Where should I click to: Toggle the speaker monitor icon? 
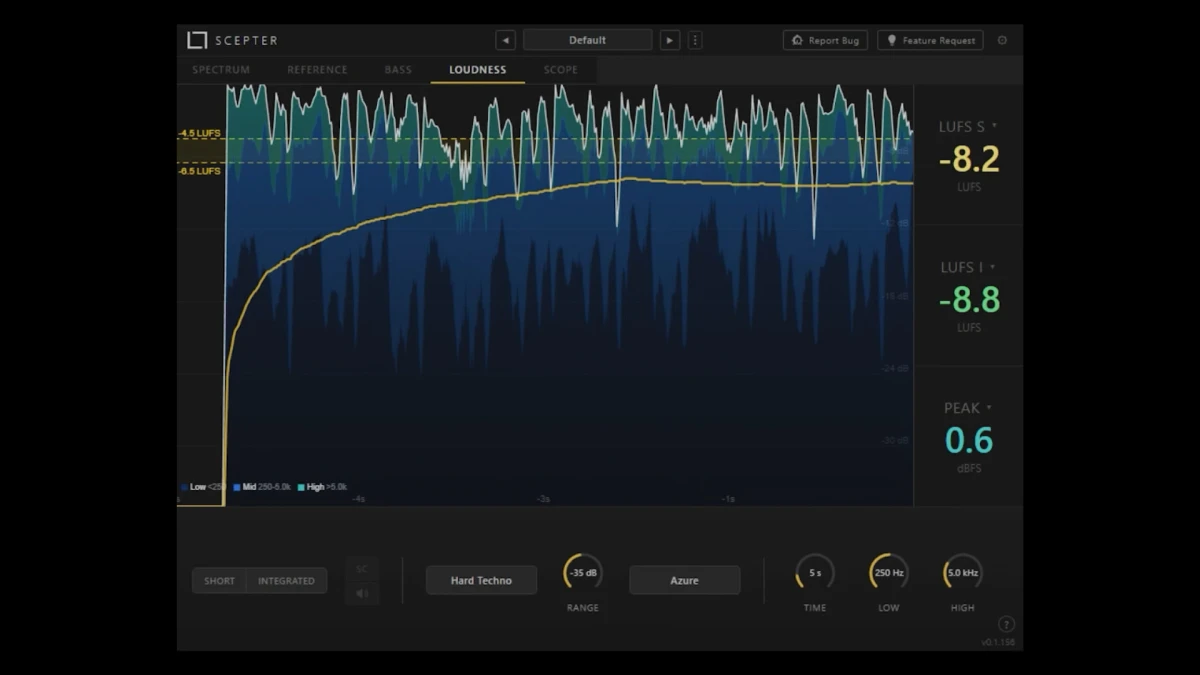coord(362,593)
